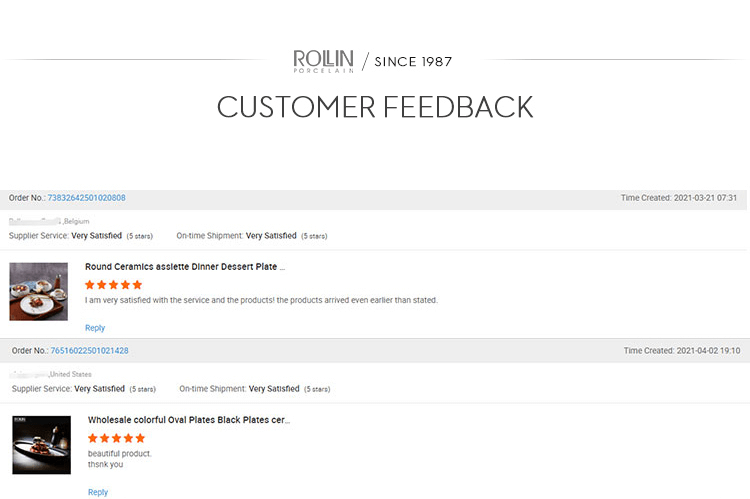Click Reply under the United States review
The image size is (750, 499).
98,492
